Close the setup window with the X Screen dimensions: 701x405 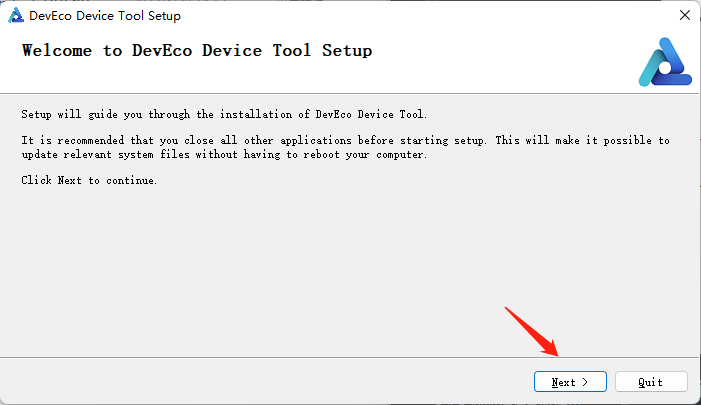(684, 16)
